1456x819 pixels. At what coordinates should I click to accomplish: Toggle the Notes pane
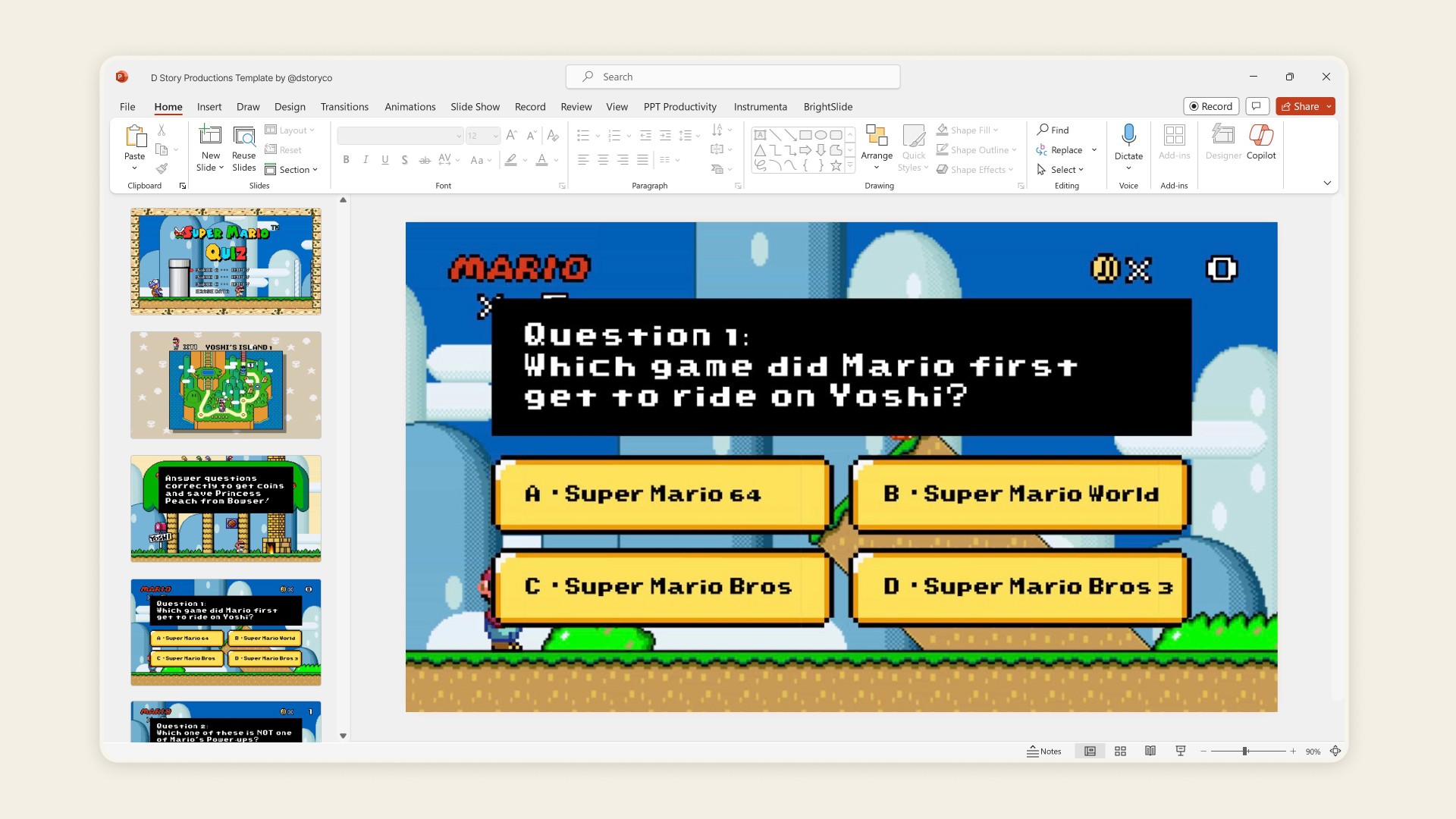pyautogui.click(x=1044, y=751)
